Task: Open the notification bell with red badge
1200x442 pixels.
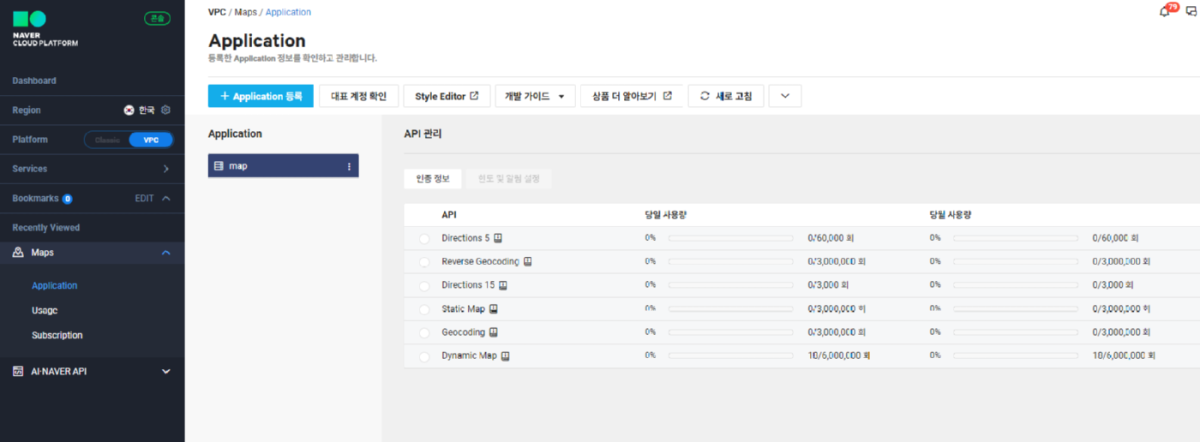Action: pyautogui.click(x=1165, y=11)
